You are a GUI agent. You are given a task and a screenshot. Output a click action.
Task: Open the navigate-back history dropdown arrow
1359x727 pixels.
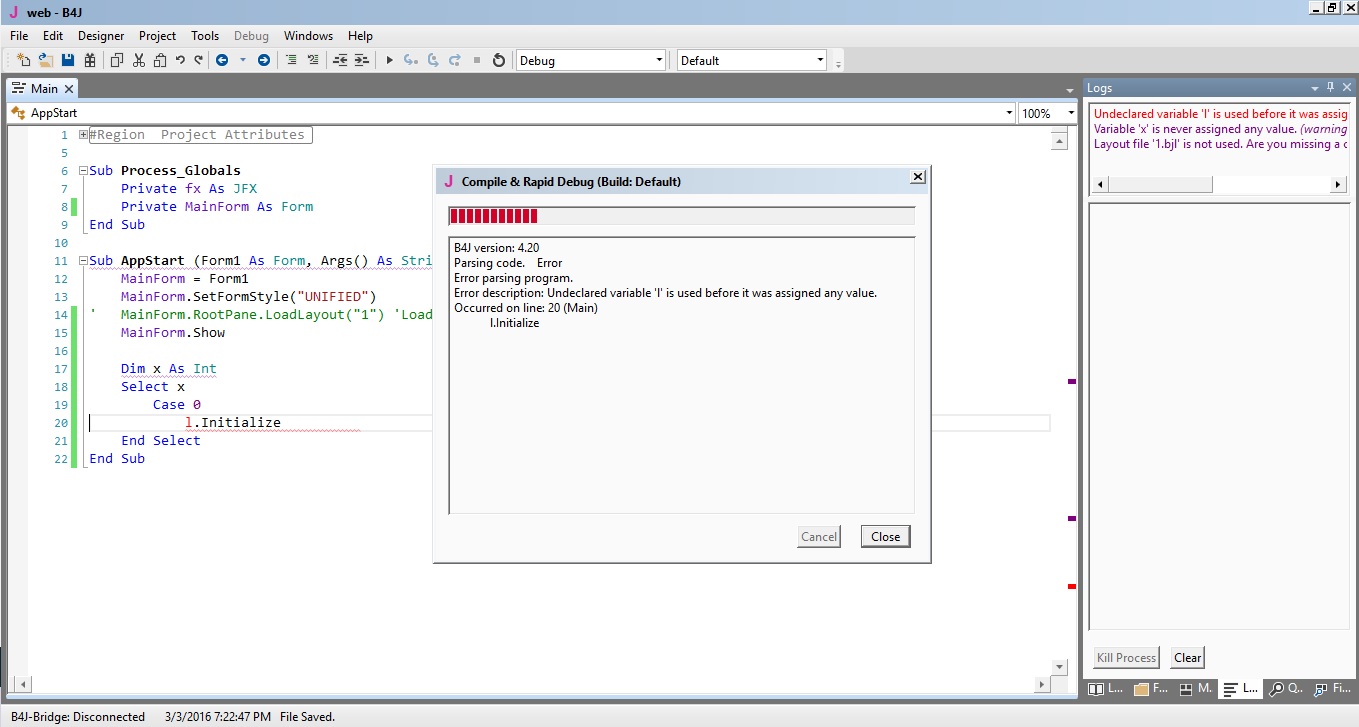pos(242,60)
